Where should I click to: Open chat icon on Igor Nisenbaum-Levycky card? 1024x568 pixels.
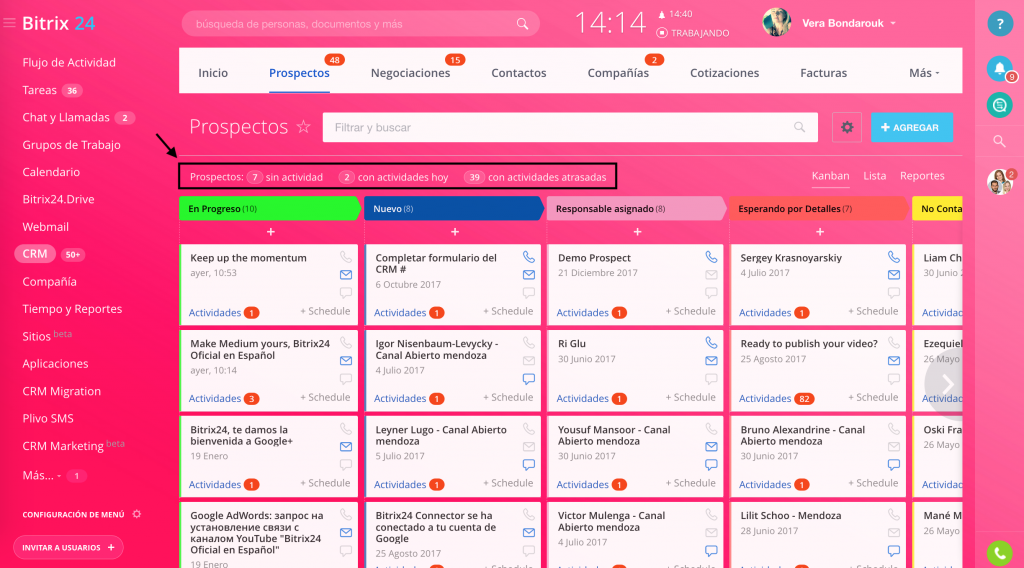tap(528, 379)
